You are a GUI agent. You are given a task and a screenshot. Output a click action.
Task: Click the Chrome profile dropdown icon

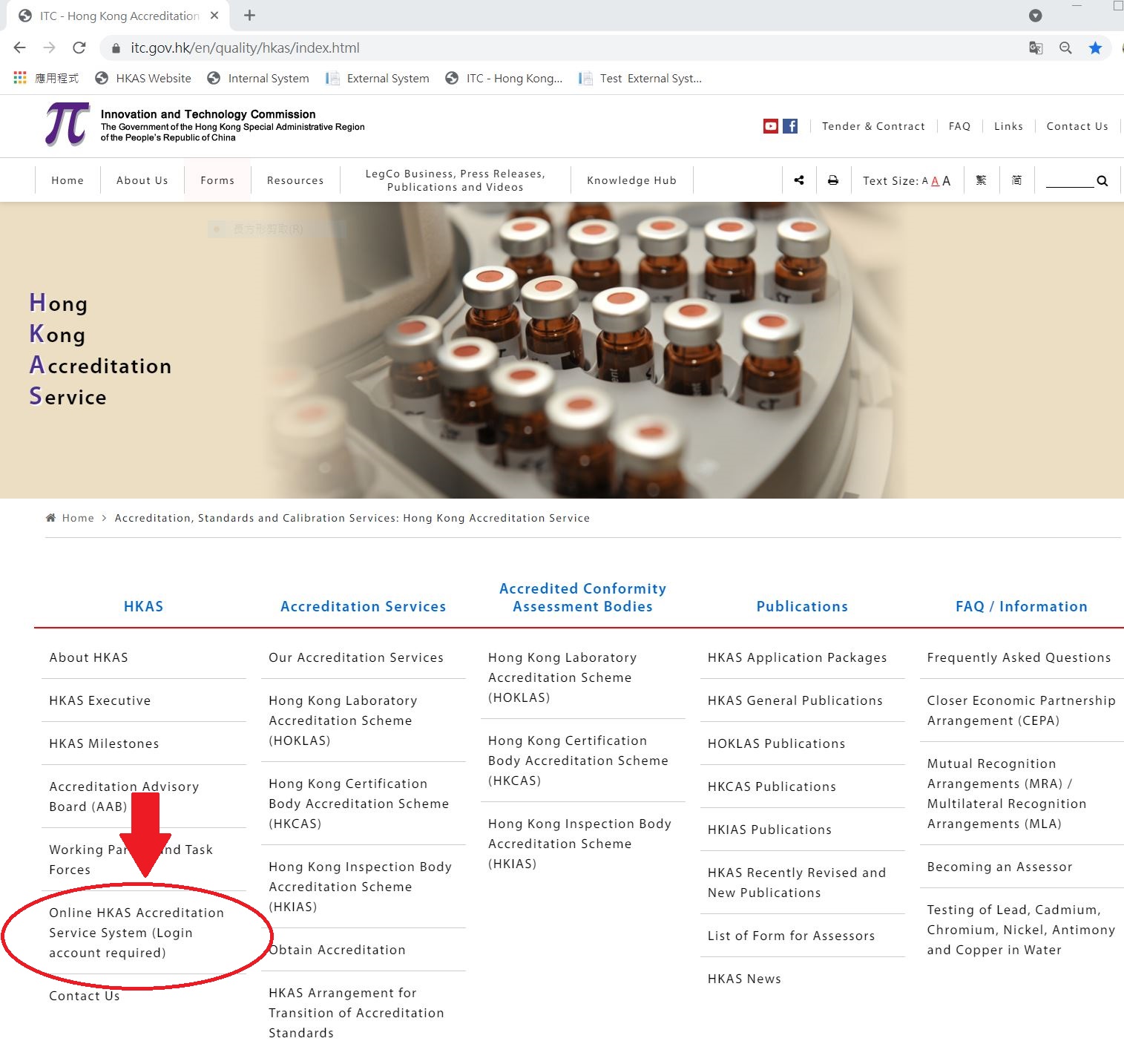[1036, 16]
